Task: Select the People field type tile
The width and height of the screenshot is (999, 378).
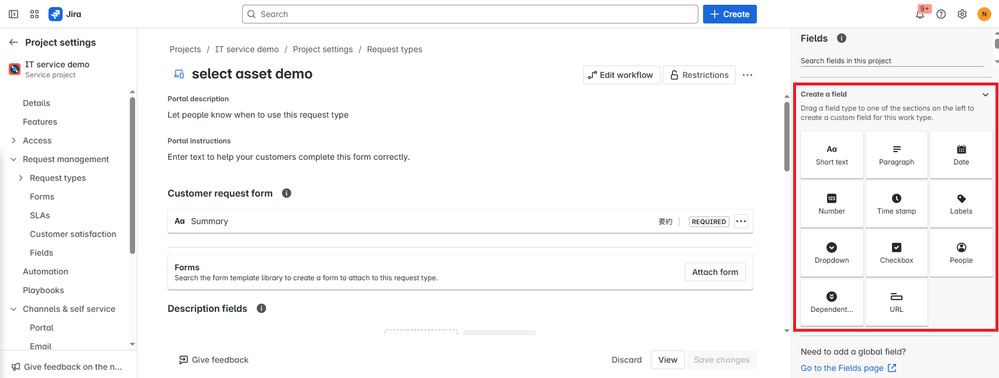Action: (961, 253)
